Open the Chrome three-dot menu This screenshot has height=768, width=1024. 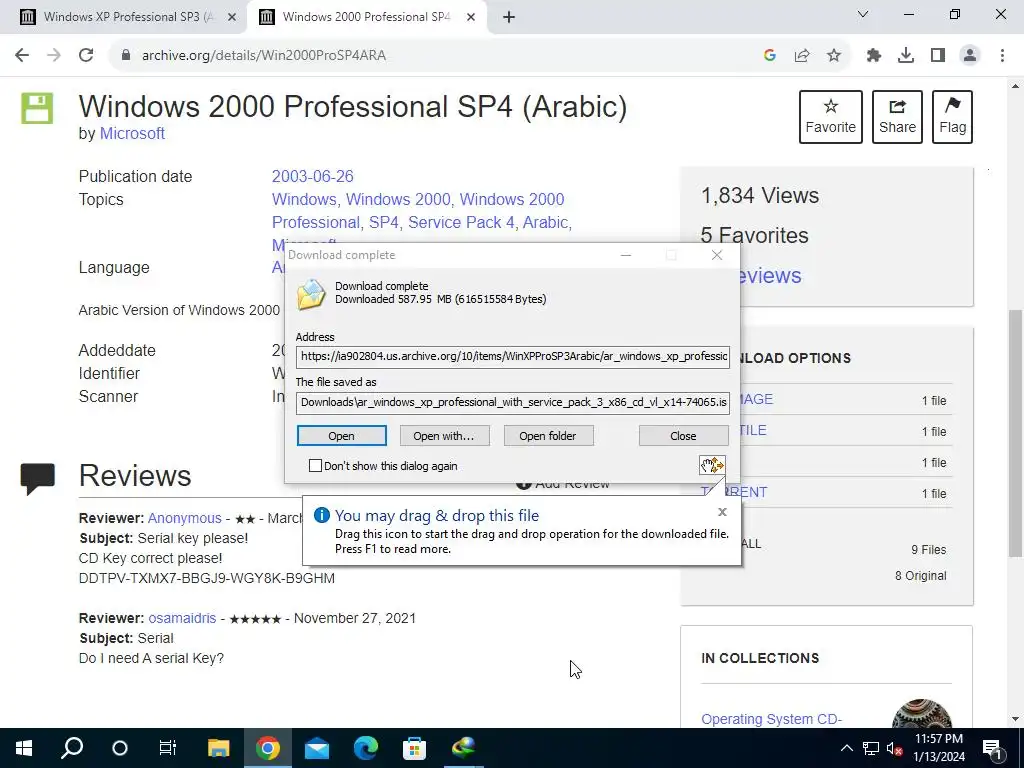pyautogui.click(x=1002, y=56)
